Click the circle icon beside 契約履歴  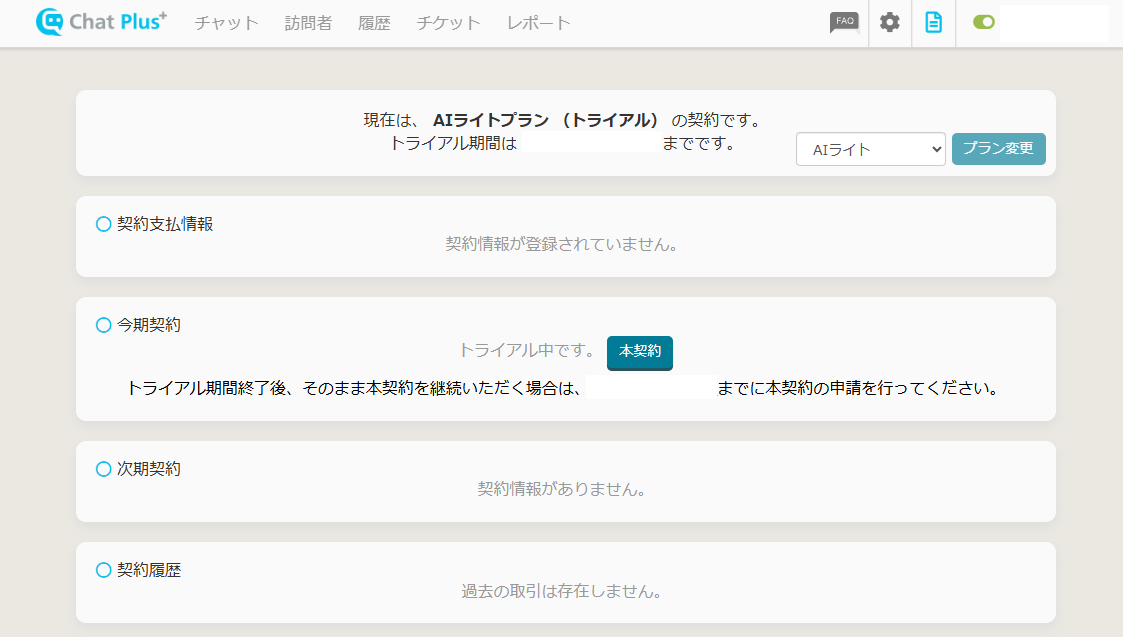103,570
